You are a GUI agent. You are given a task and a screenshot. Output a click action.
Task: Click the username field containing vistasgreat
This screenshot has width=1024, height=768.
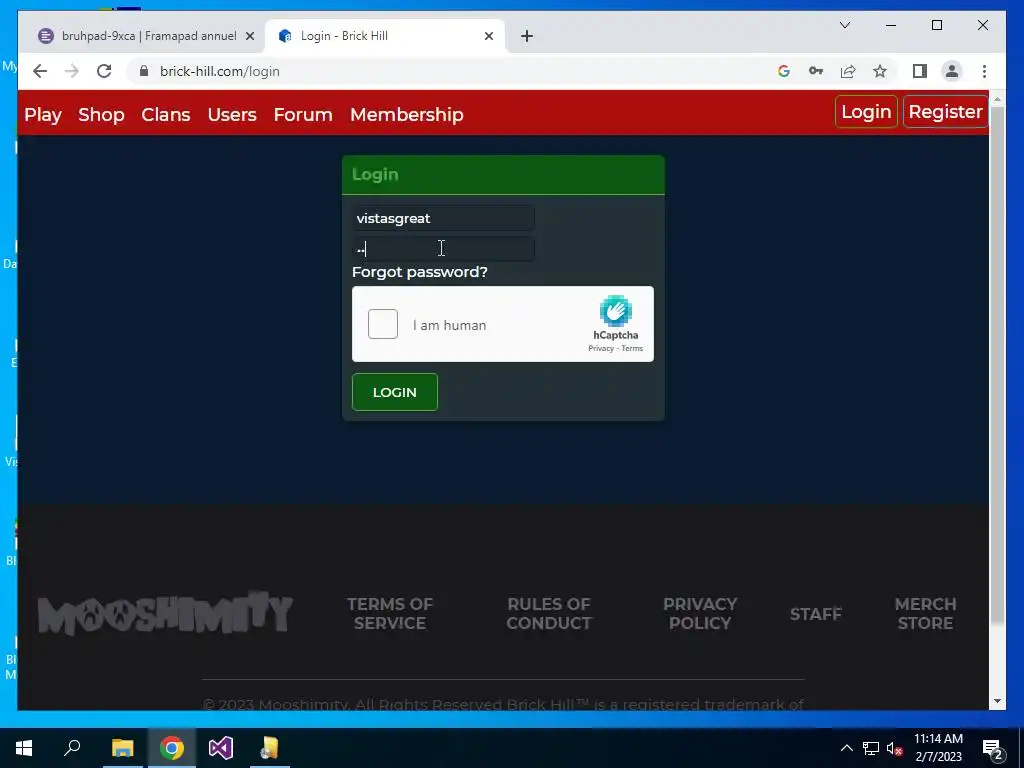coord(443,218)
